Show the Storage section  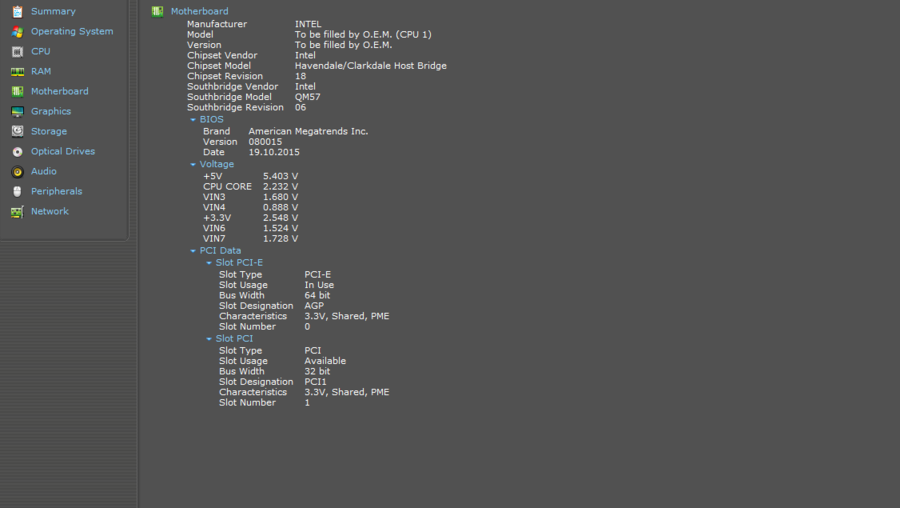(49, 131)
